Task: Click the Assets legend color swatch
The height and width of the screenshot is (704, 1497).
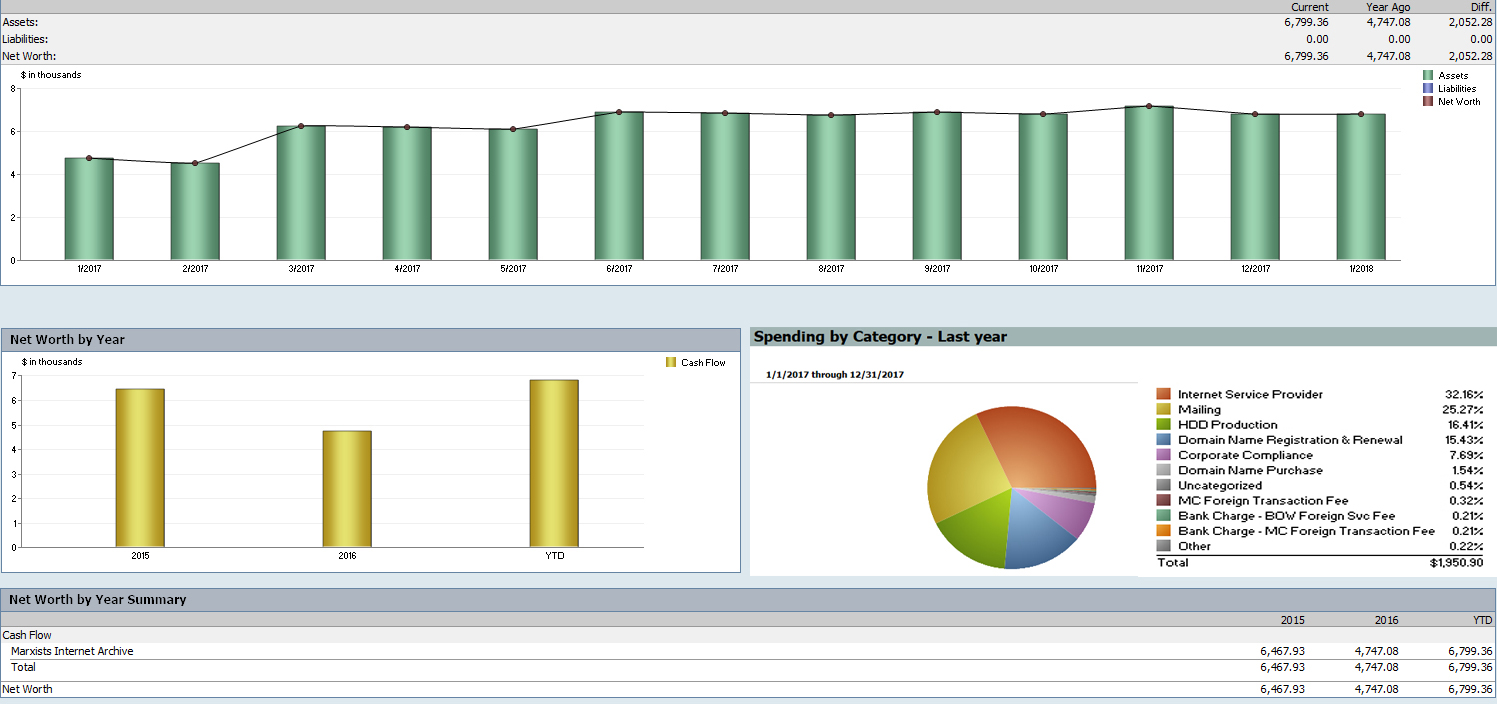Action: (1428, 75)
